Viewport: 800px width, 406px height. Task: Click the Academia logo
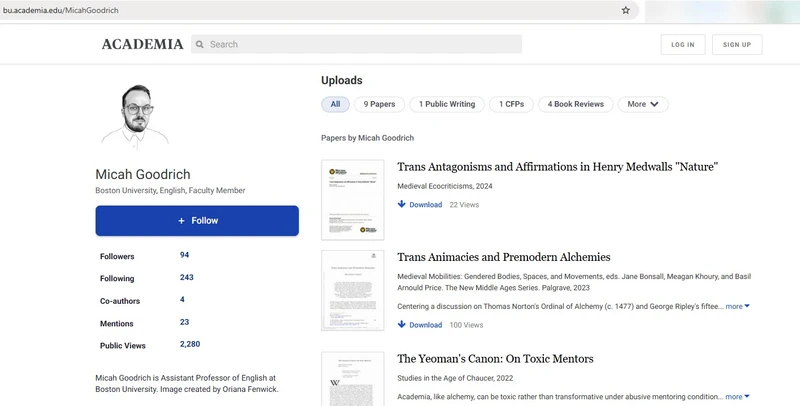click(x=142, y=44)
